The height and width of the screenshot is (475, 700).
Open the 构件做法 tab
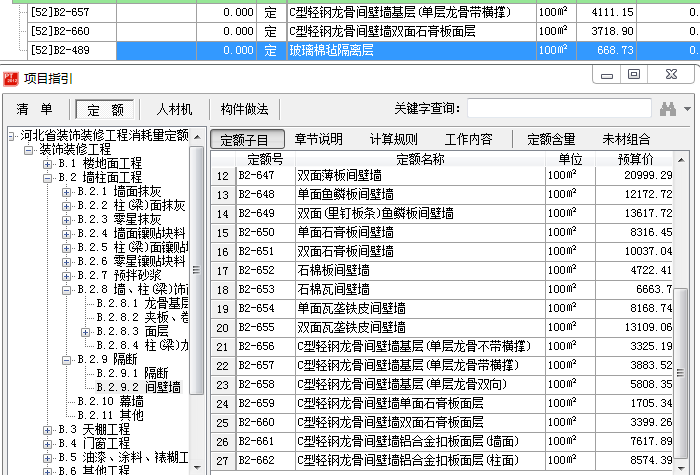point(245,109)
